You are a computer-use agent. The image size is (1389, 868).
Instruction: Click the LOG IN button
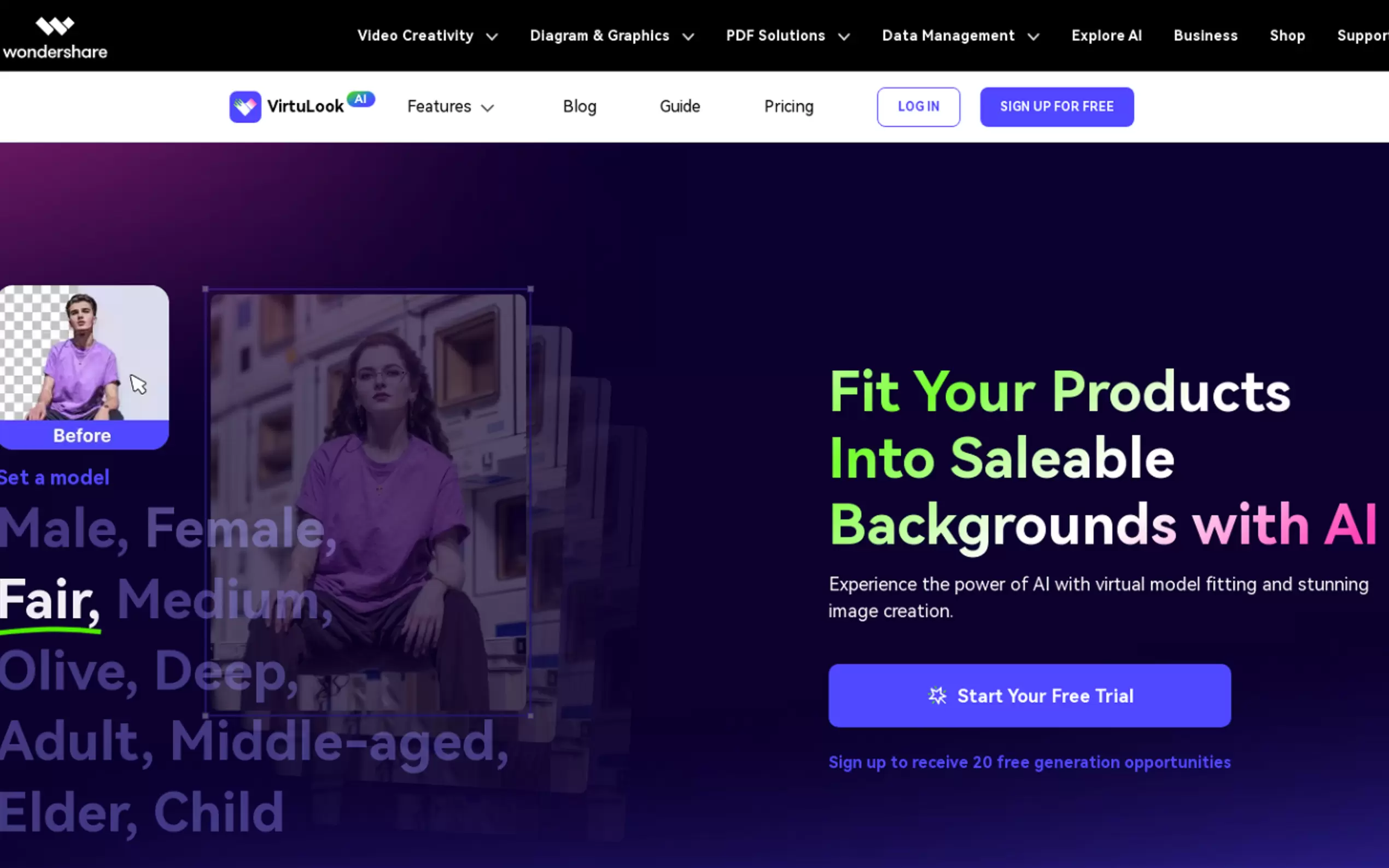tap(918, 107)
